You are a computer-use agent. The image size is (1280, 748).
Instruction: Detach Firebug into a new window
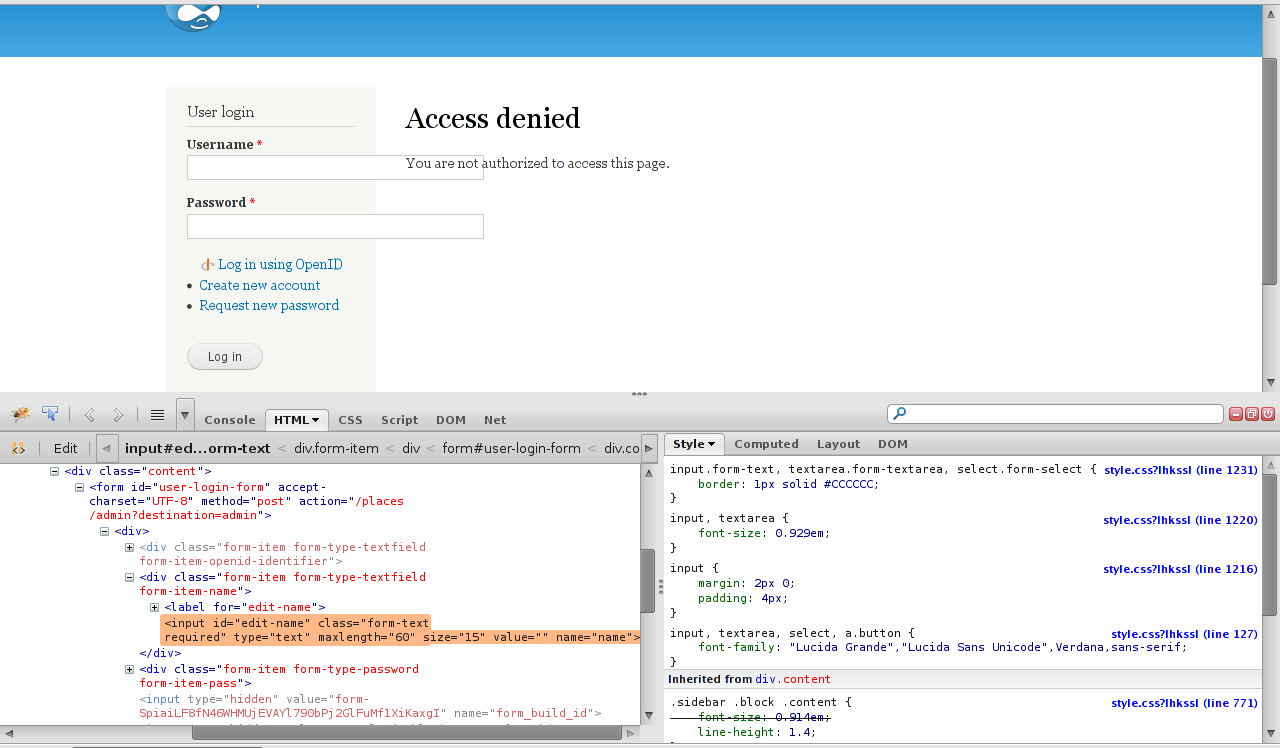[x=1252, y=414]
